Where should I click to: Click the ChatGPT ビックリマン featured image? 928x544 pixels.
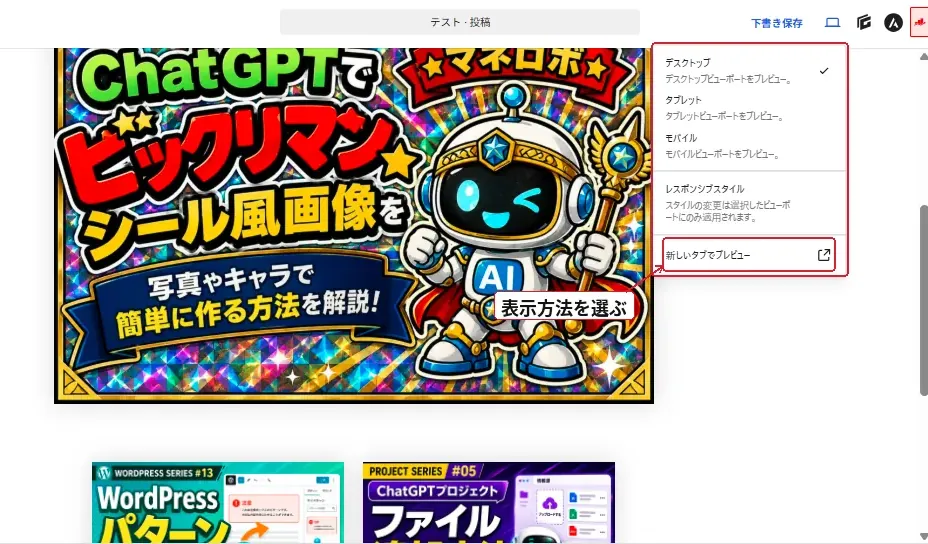354,226
